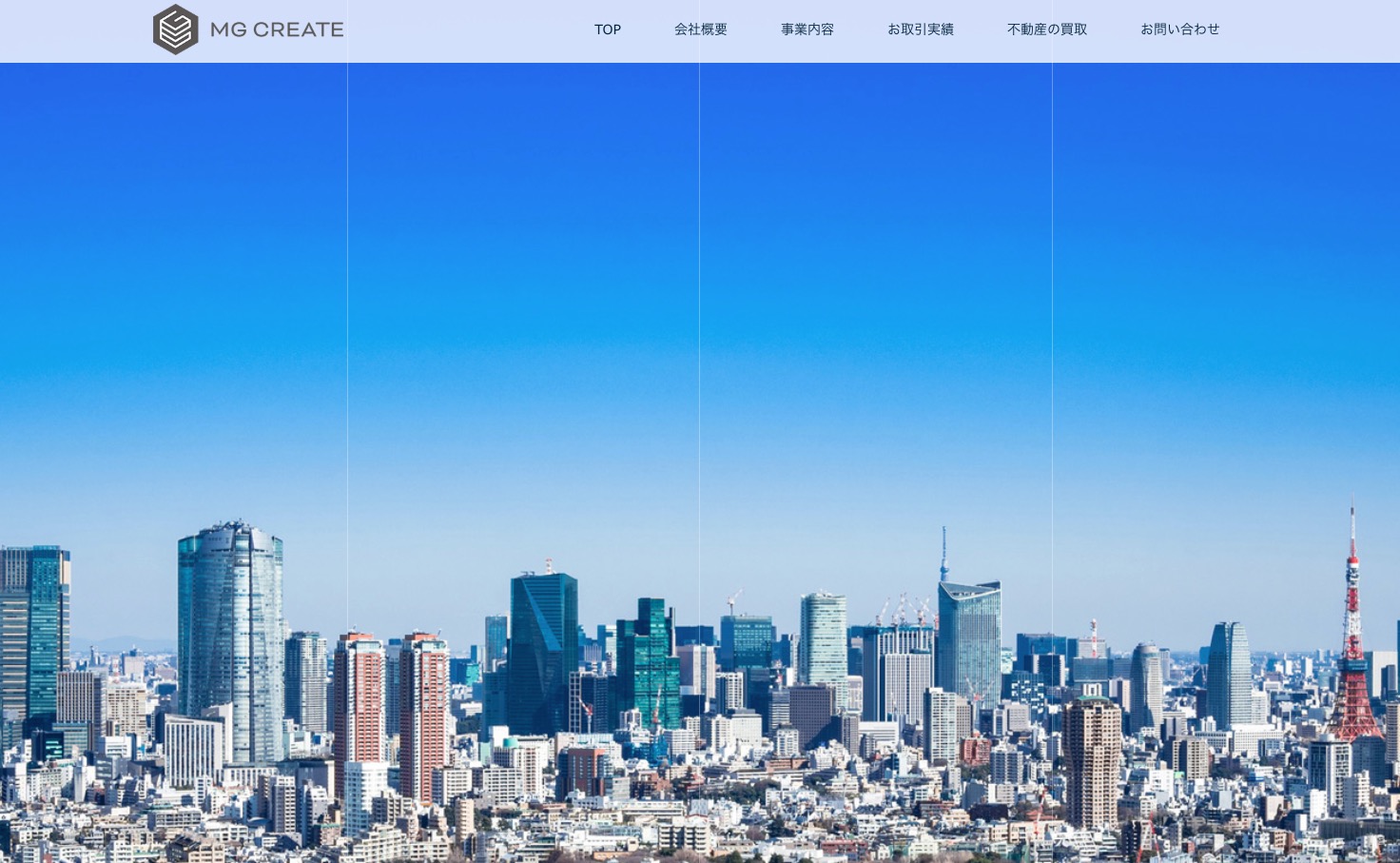
Task: Click the twin red-brick apartment towers
Action: [391, 714]
